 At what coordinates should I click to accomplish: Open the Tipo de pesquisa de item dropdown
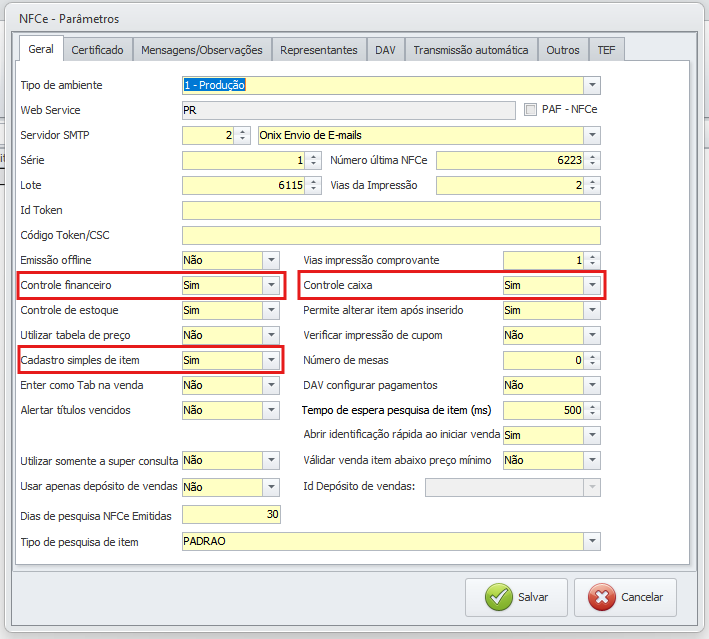[592, 542]
